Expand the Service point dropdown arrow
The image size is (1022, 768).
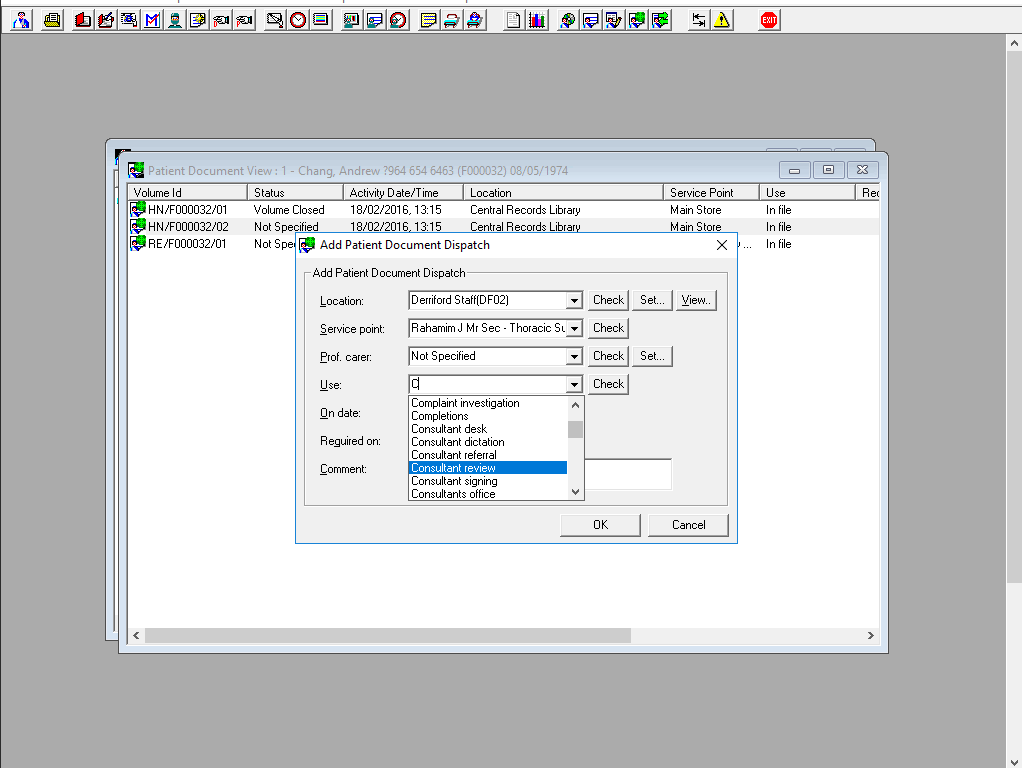click(574, 329)
